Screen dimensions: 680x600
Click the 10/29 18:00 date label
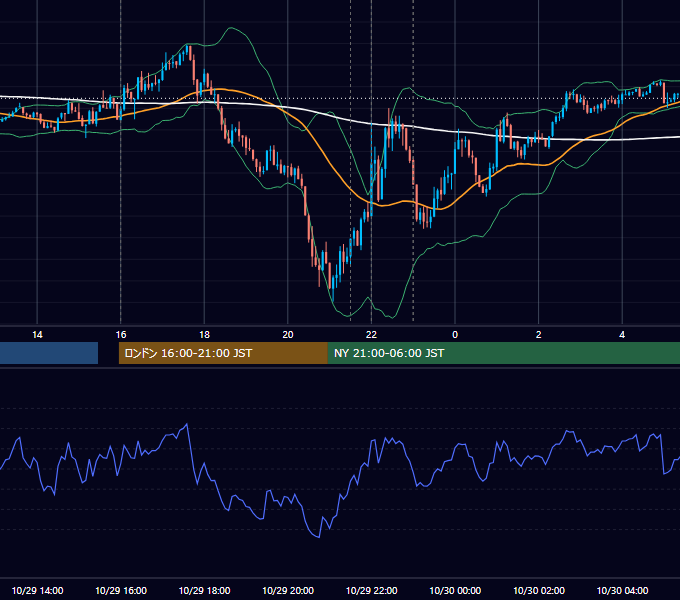point(204,590)
